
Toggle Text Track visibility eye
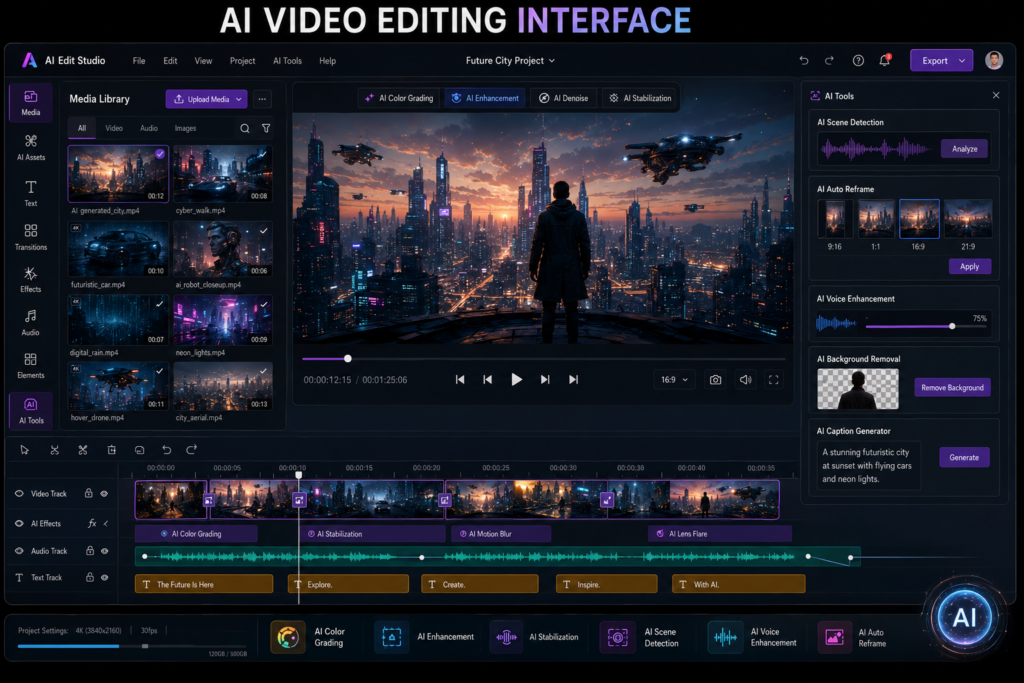tap(104, 578)
